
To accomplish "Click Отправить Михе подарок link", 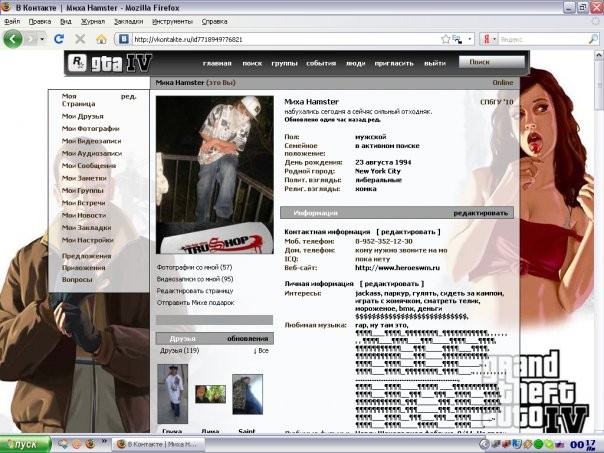I will coord(196,303).
